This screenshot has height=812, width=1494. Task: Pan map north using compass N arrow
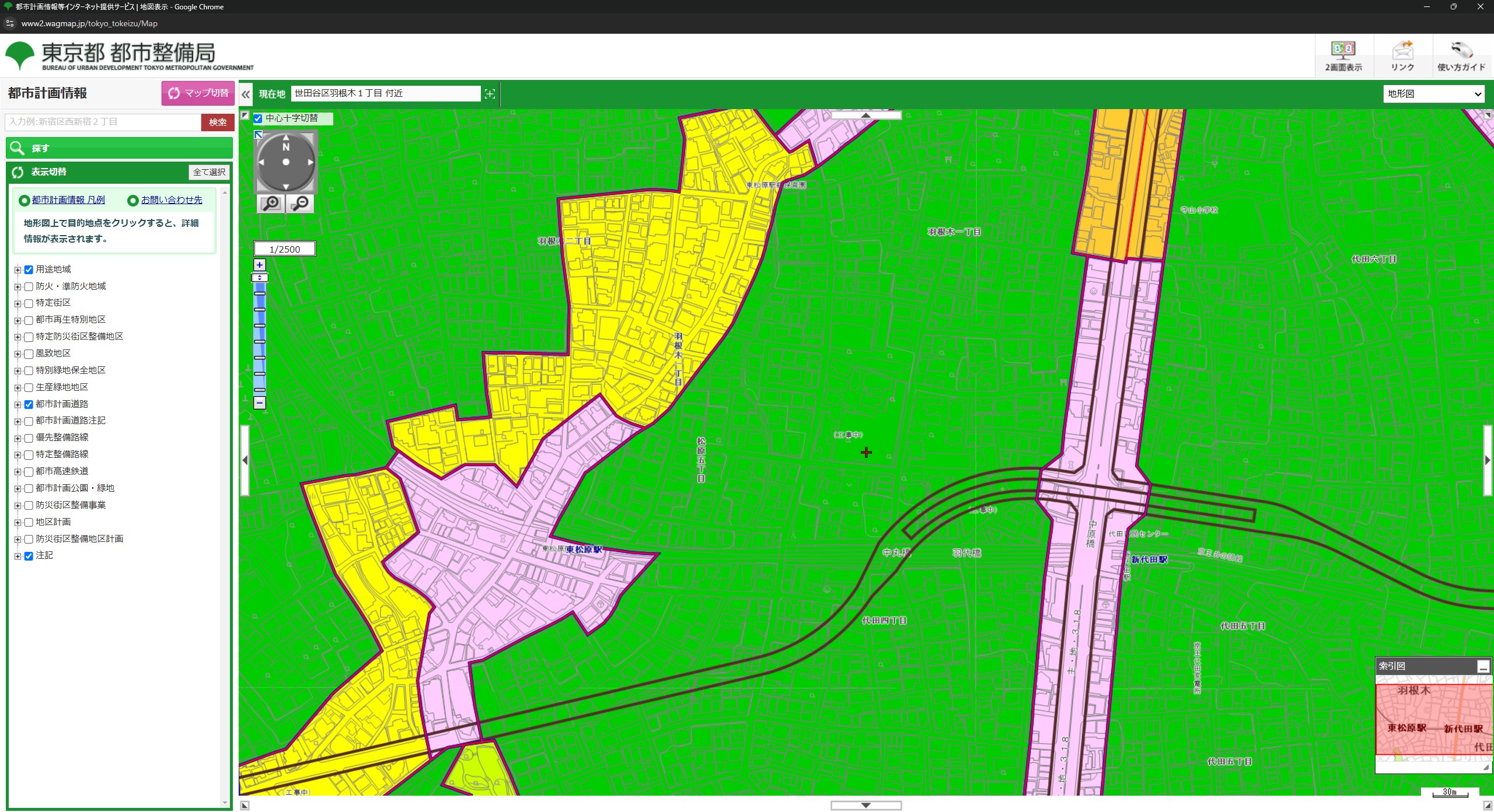(x=286, y=139)
